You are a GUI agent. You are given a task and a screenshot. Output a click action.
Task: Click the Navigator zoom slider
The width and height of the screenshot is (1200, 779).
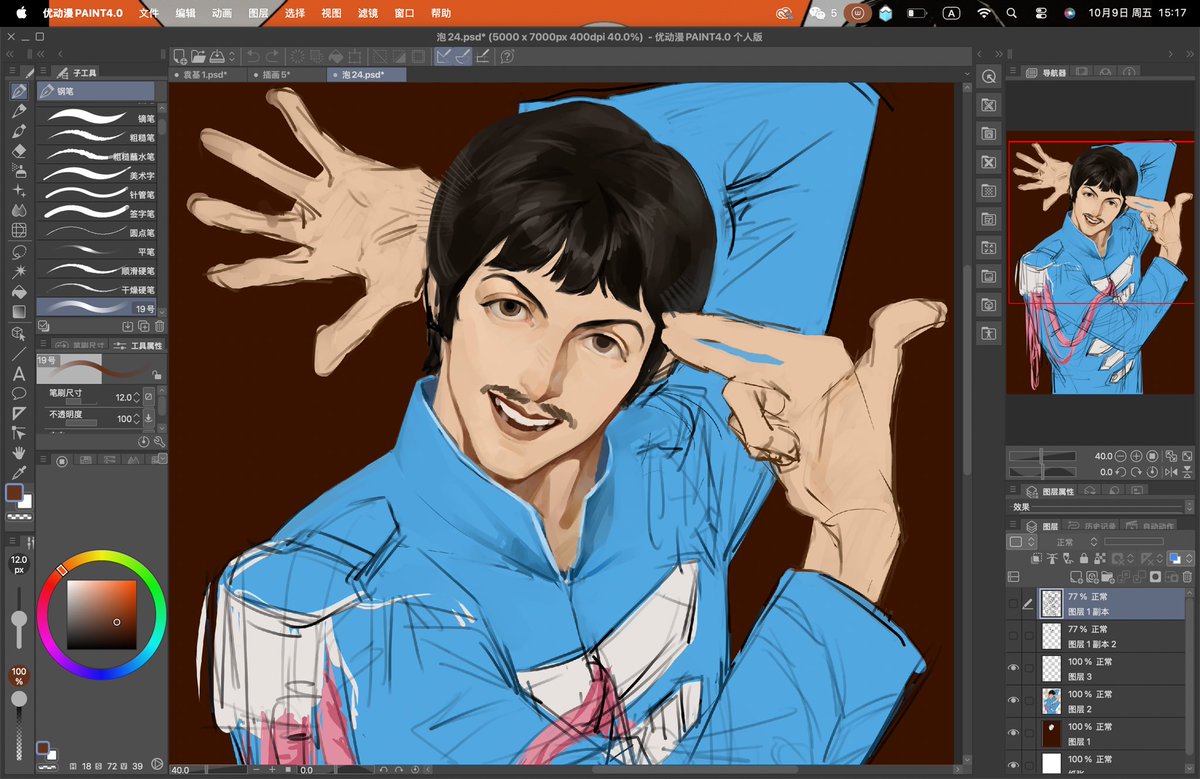1043,456
